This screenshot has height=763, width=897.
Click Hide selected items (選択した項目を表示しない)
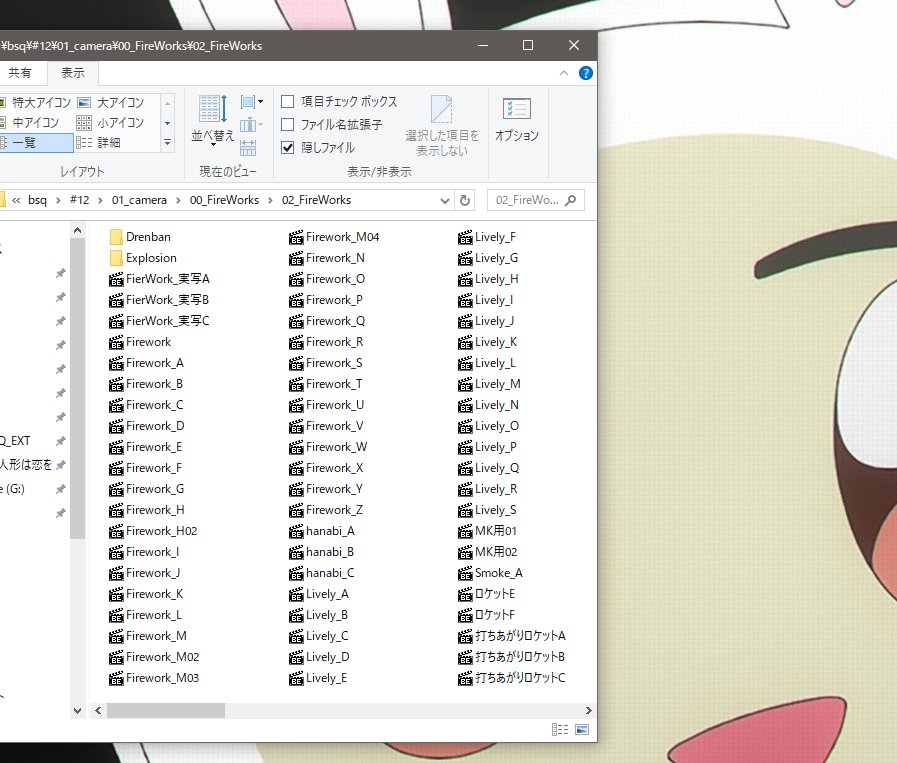442,126
